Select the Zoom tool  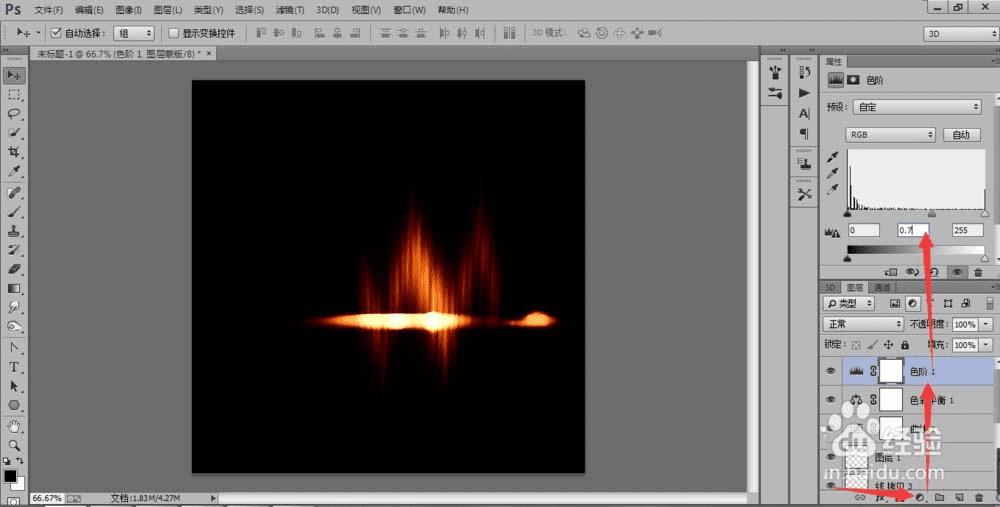pos(13,445)
